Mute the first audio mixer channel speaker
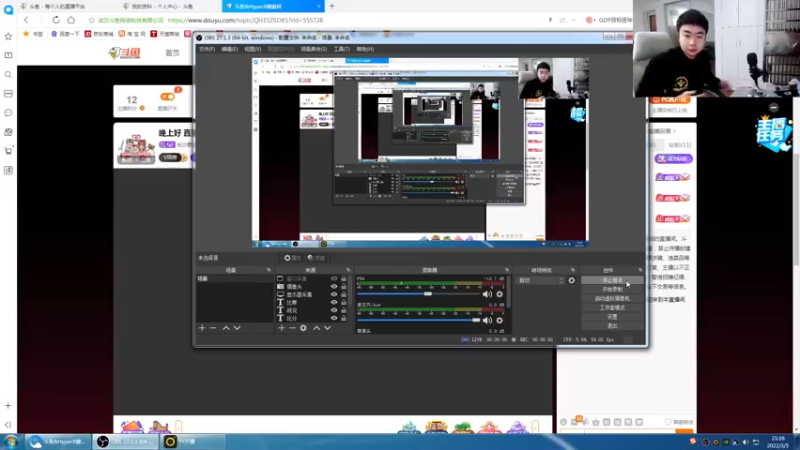 pyautogui.click(x=487, y=294)
